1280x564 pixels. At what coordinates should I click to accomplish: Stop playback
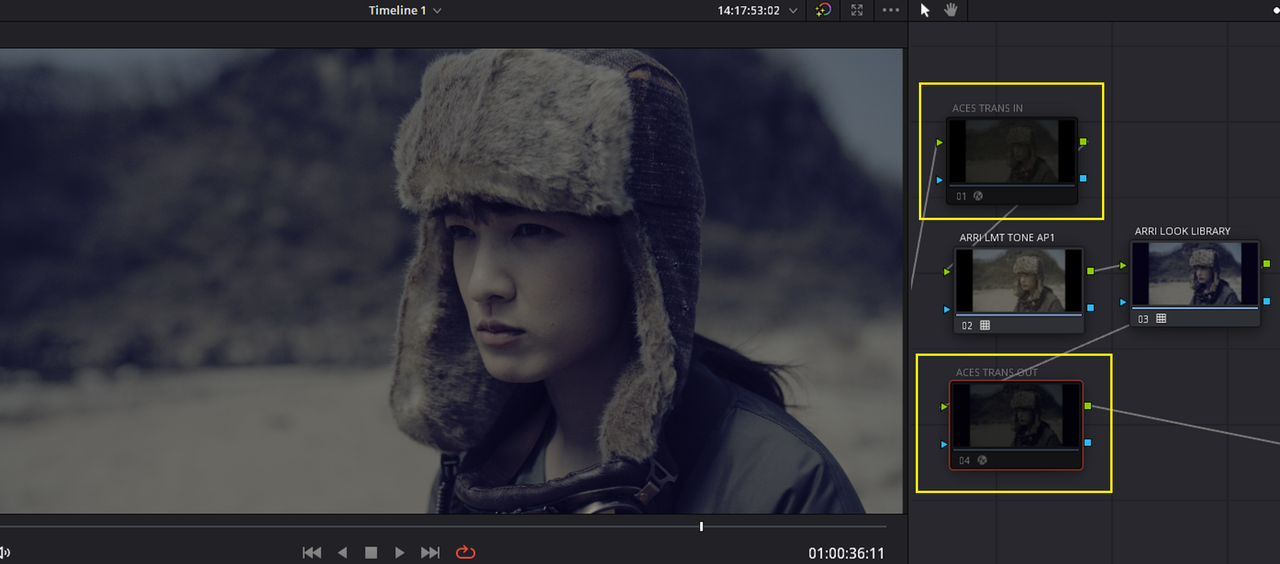371,552
